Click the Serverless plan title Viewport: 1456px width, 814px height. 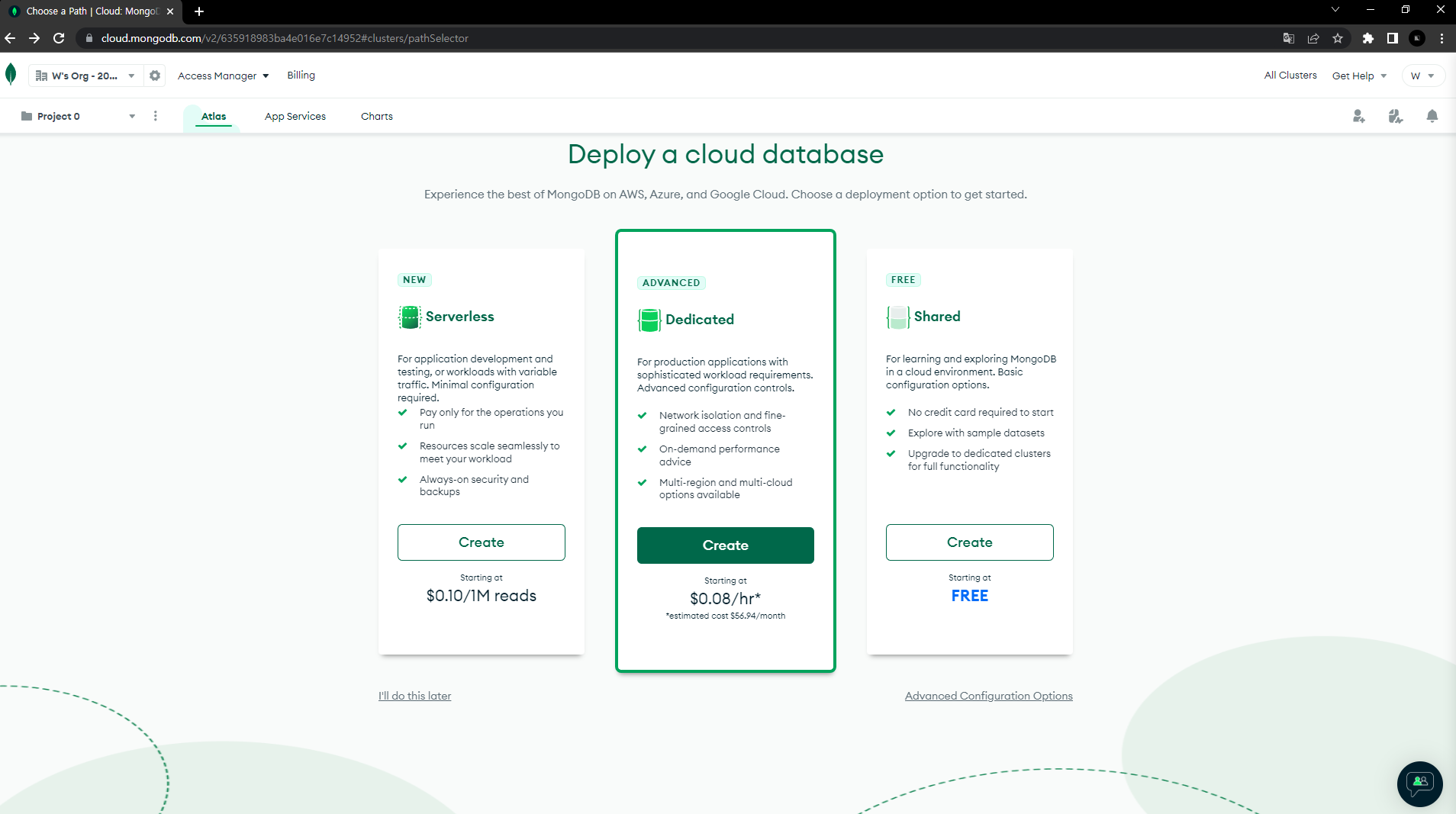tap(460, 317)
